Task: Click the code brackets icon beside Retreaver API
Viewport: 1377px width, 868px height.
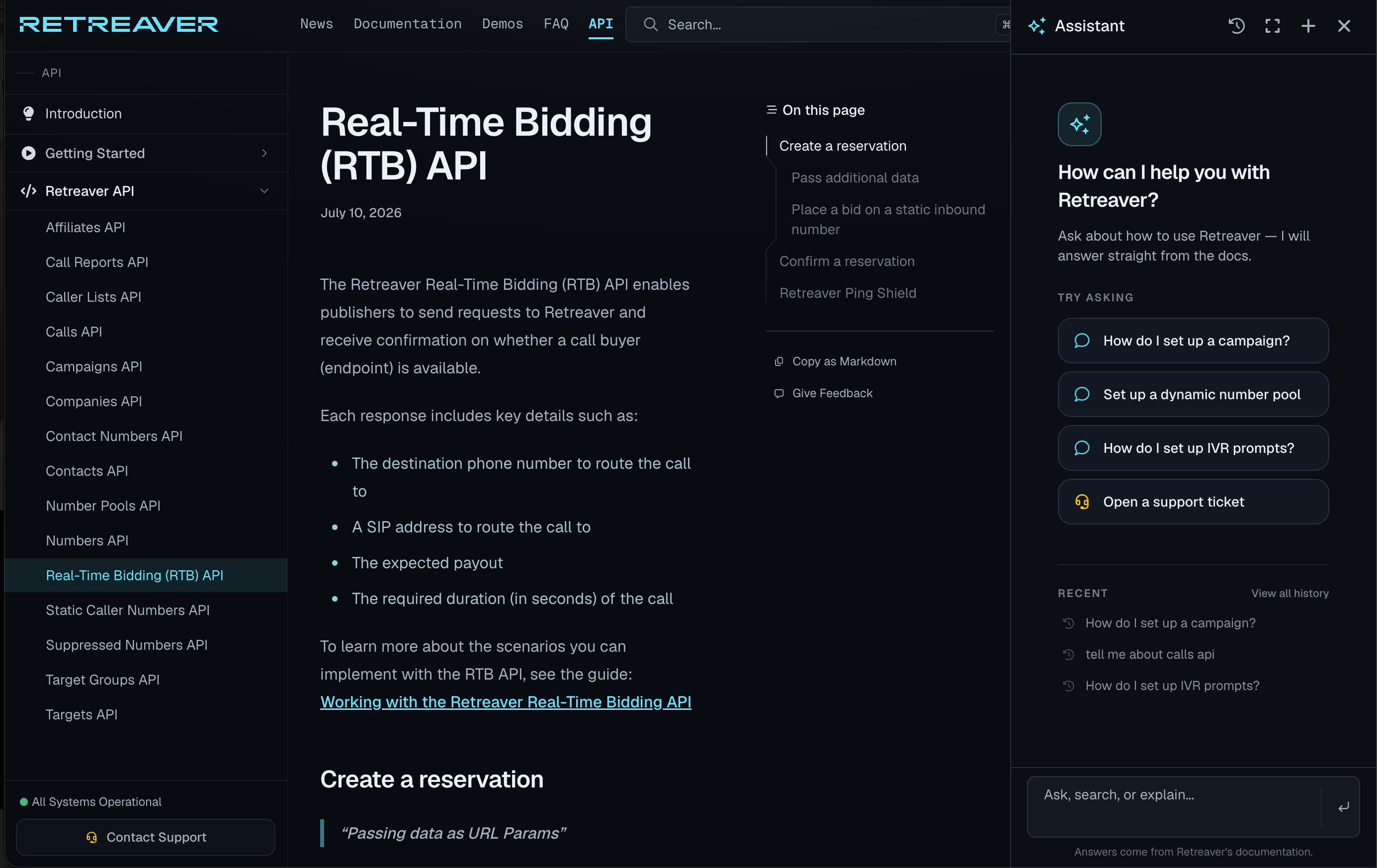Action: 28,191
